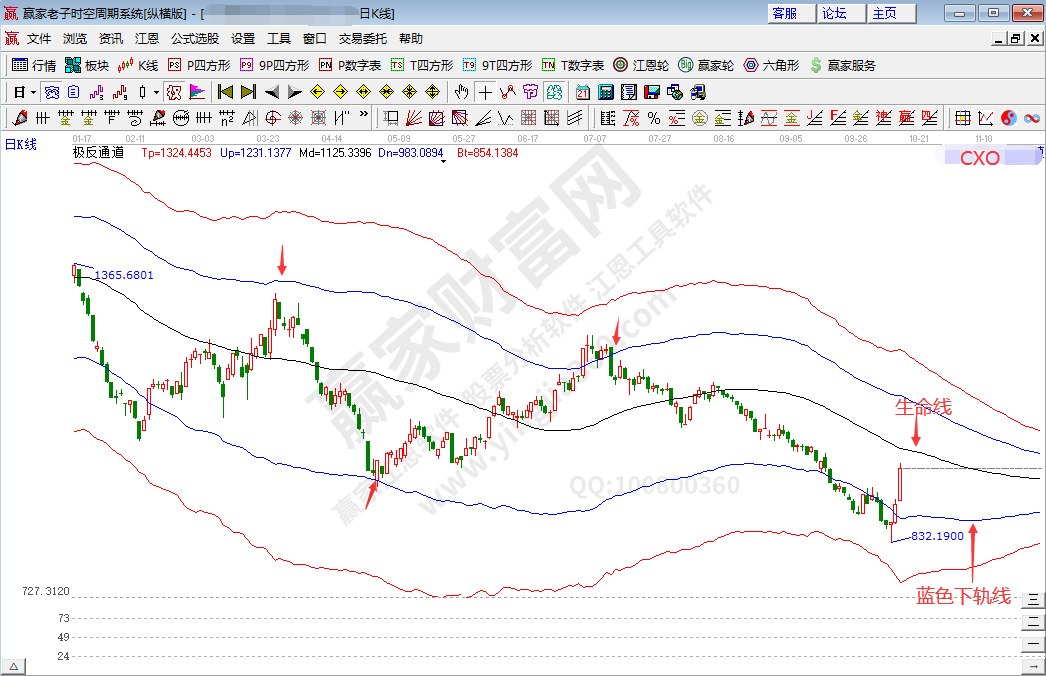Open the 公式选股 menu

(x=194, y=39)
